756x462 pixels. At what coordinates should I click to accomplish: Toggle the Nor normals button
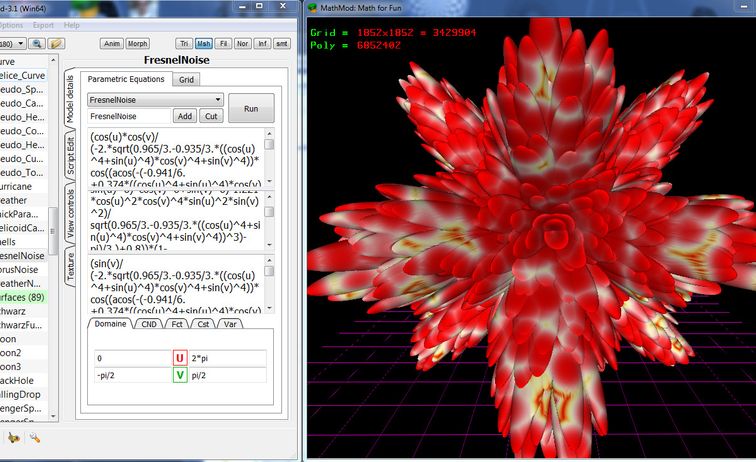(x=243, y=44)
